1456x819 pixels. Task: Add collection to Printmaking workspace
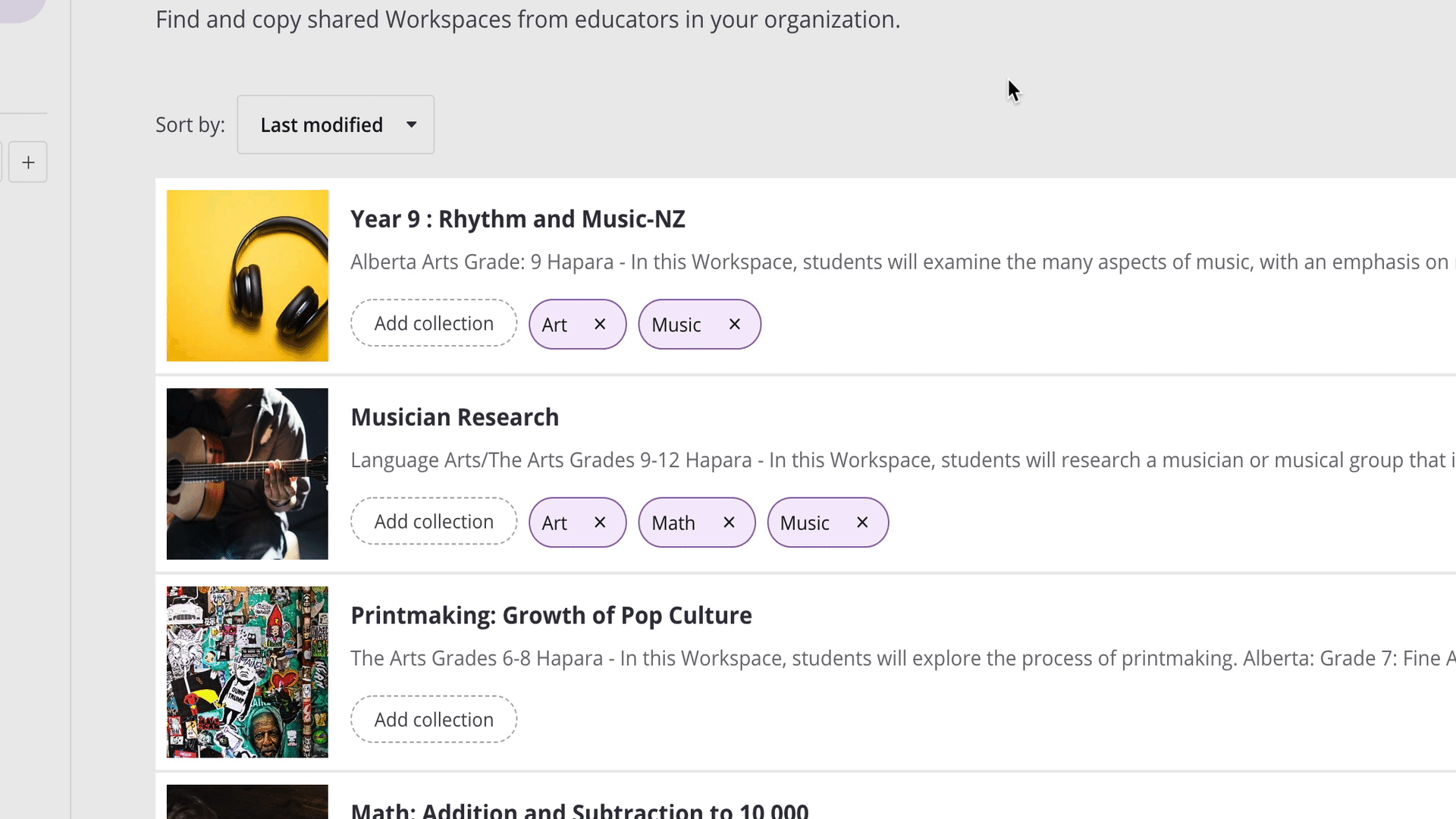(x=433, y=719)
